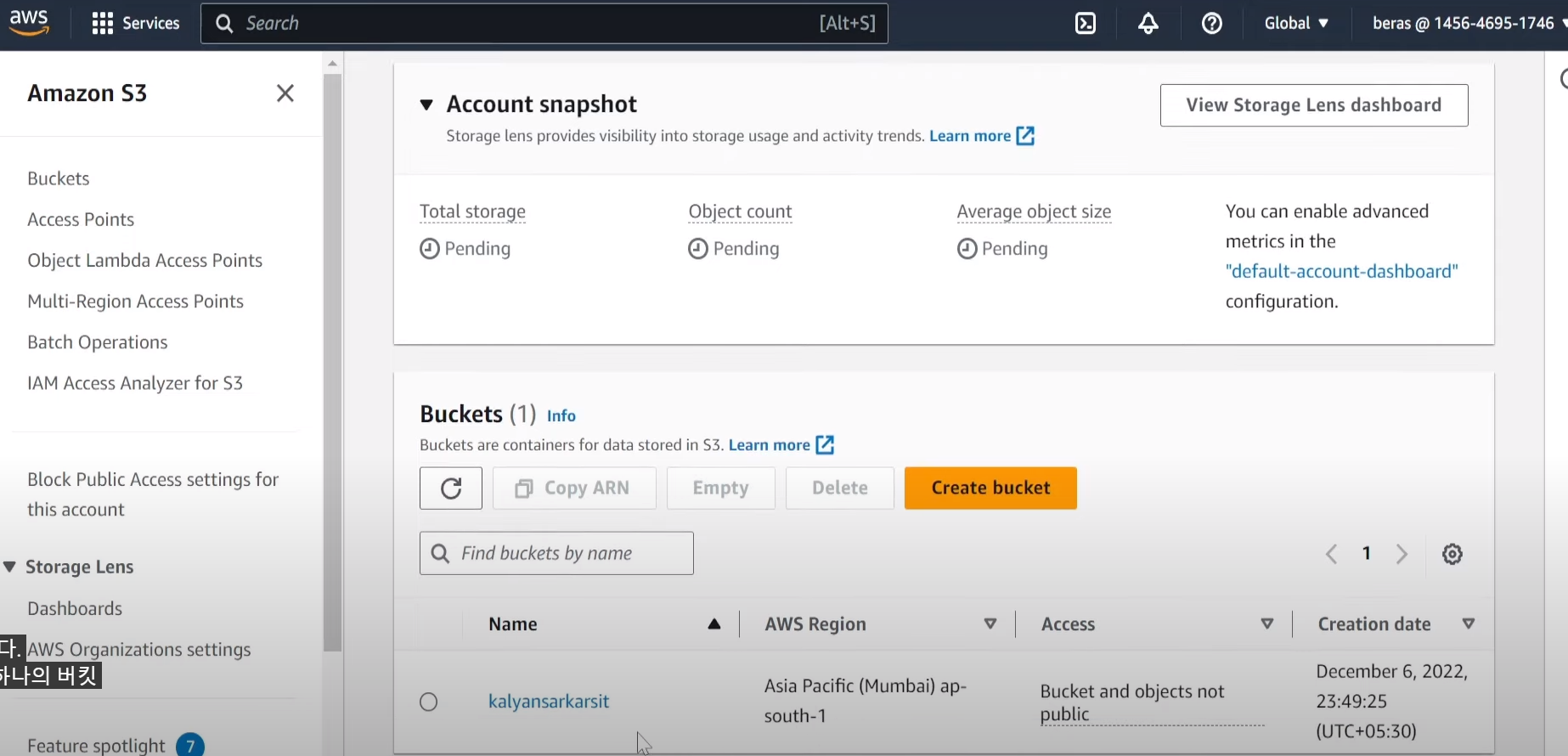Open the beras account menu
Image resolution: width=1568 pixels, height=756 pixels.
tap(1469, 23)
